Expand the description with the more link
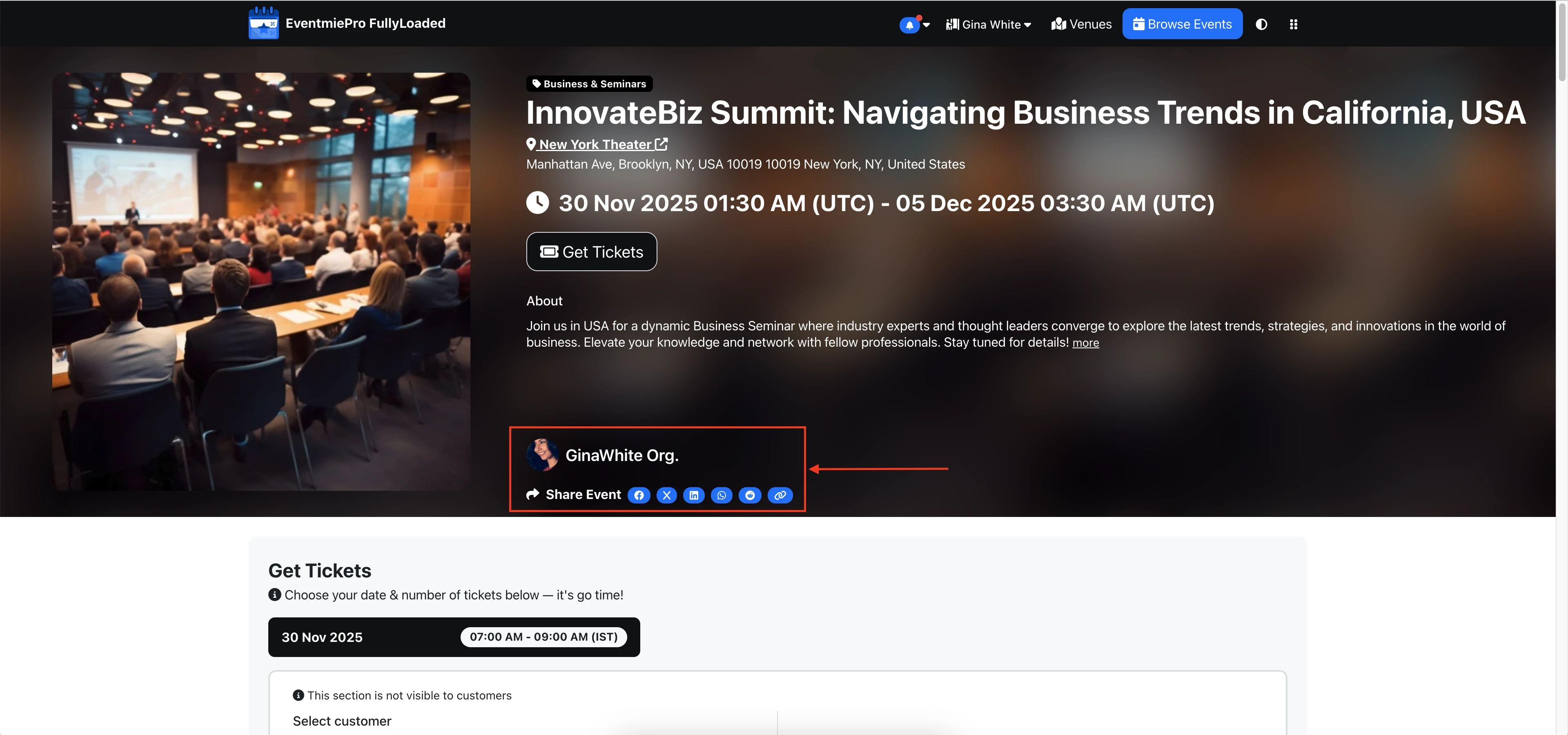The width and height of the screenshot is (1568, 735). (x=1085, y=343)
